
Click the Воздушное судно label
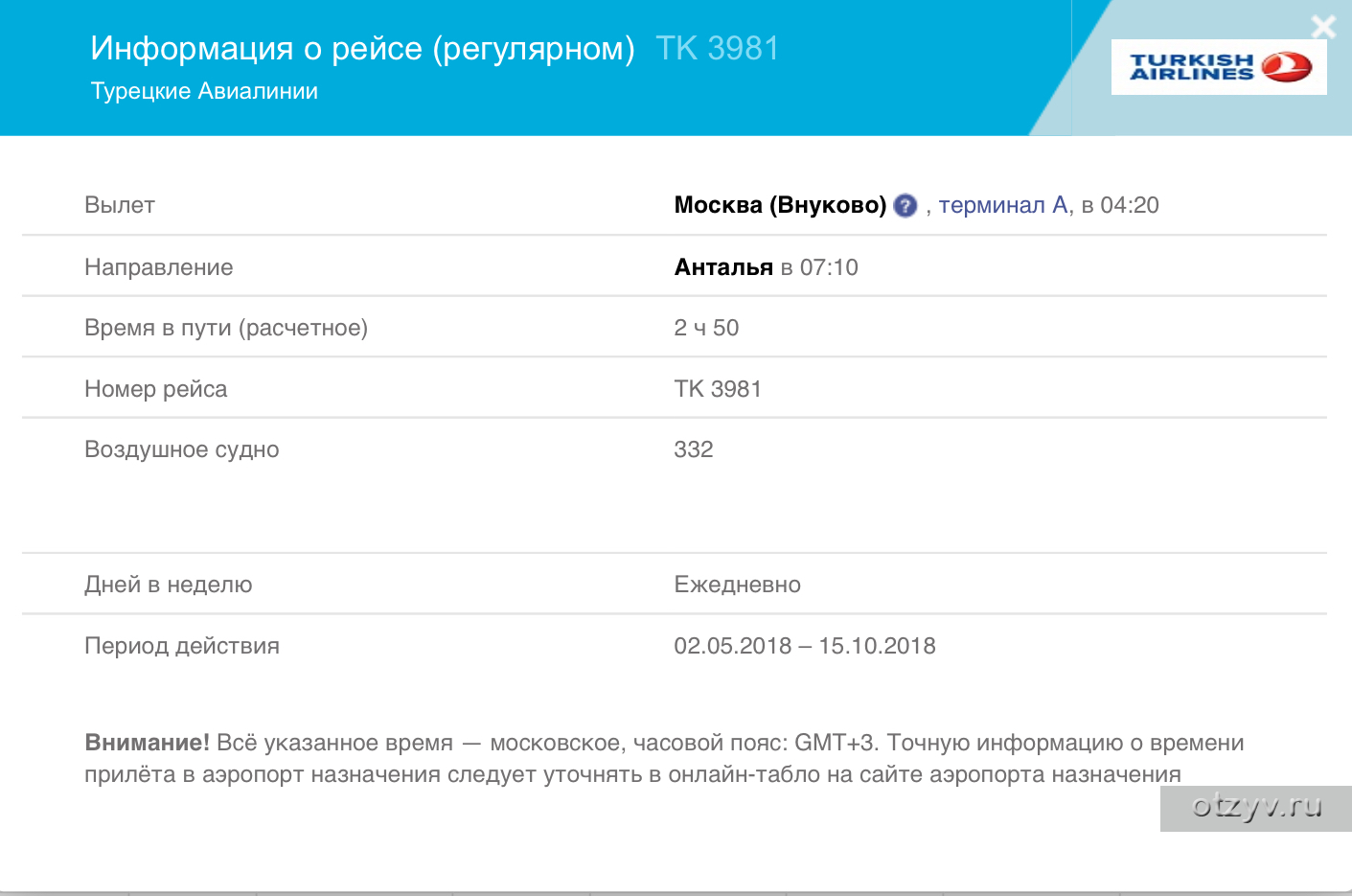click(182, 449)
